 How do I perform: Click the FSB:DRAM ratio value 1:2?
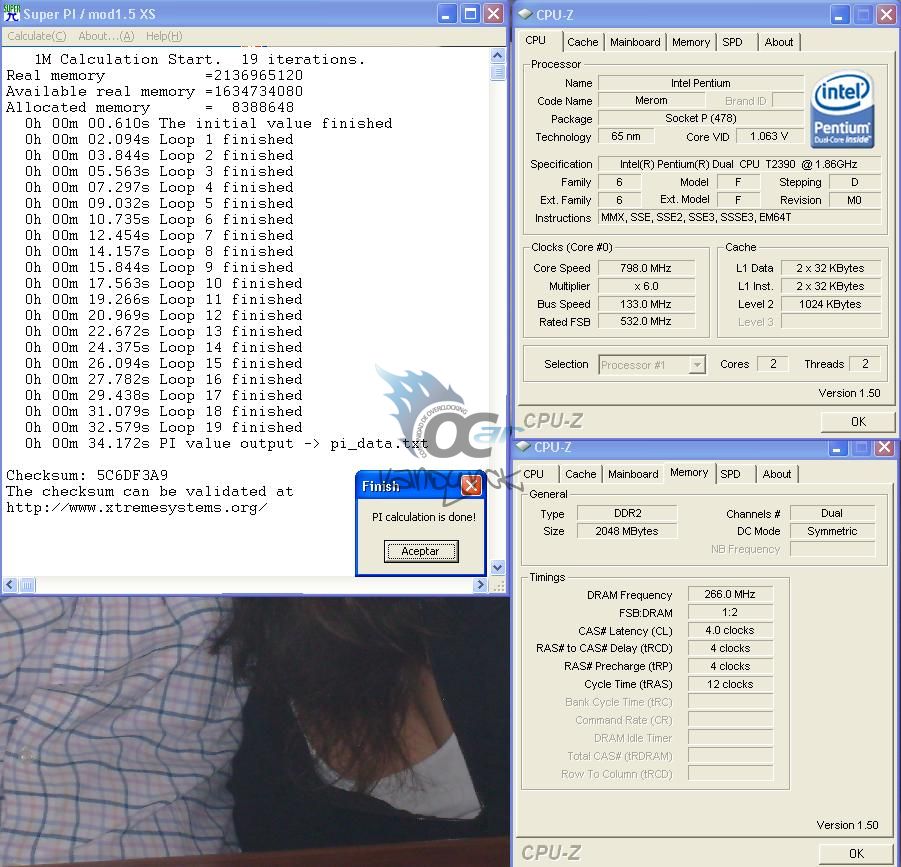click(730, 612)
